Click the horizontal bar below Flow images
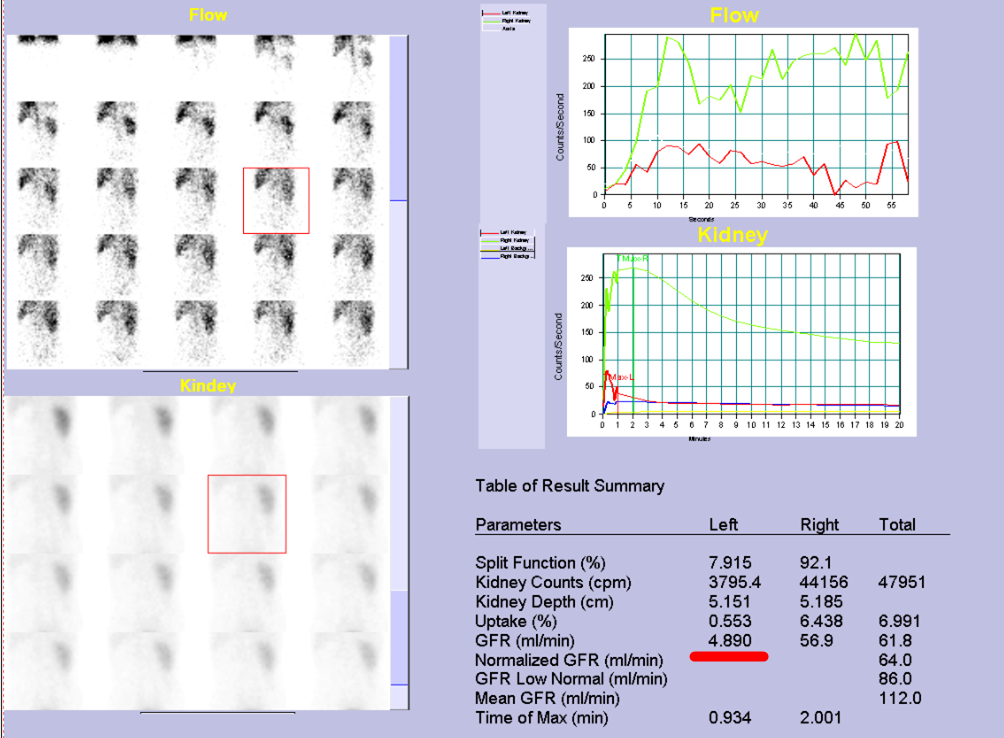Viewport: 1004px width, 738px height. (219, 371)
